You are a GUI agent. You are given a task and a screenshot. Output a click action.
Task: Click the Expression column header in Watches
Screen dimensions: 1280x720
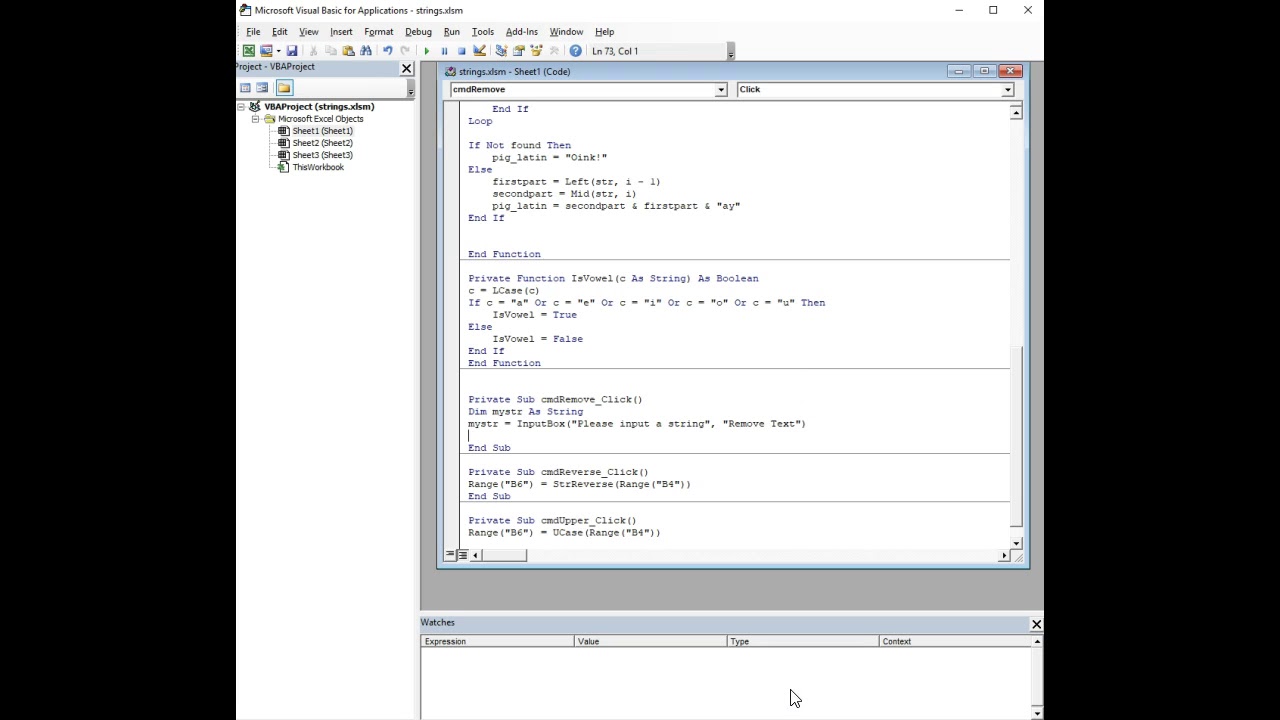point(497,642)
